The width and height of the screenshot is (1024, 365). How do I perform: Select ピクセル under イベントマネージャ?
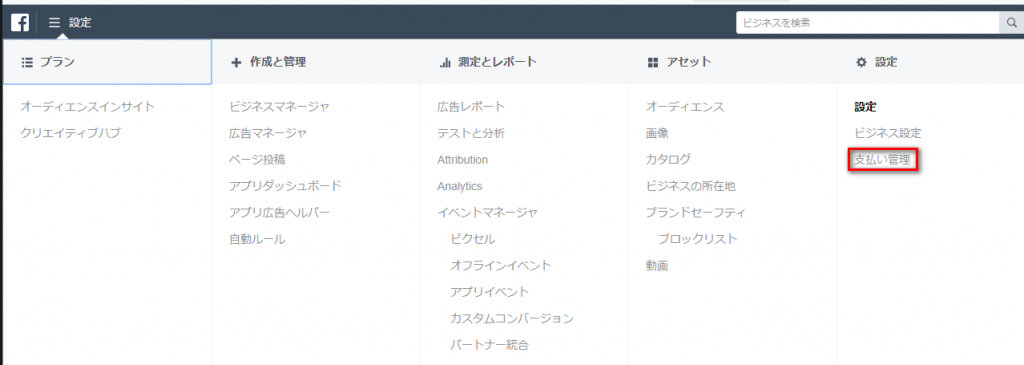[x=473, y=239]
